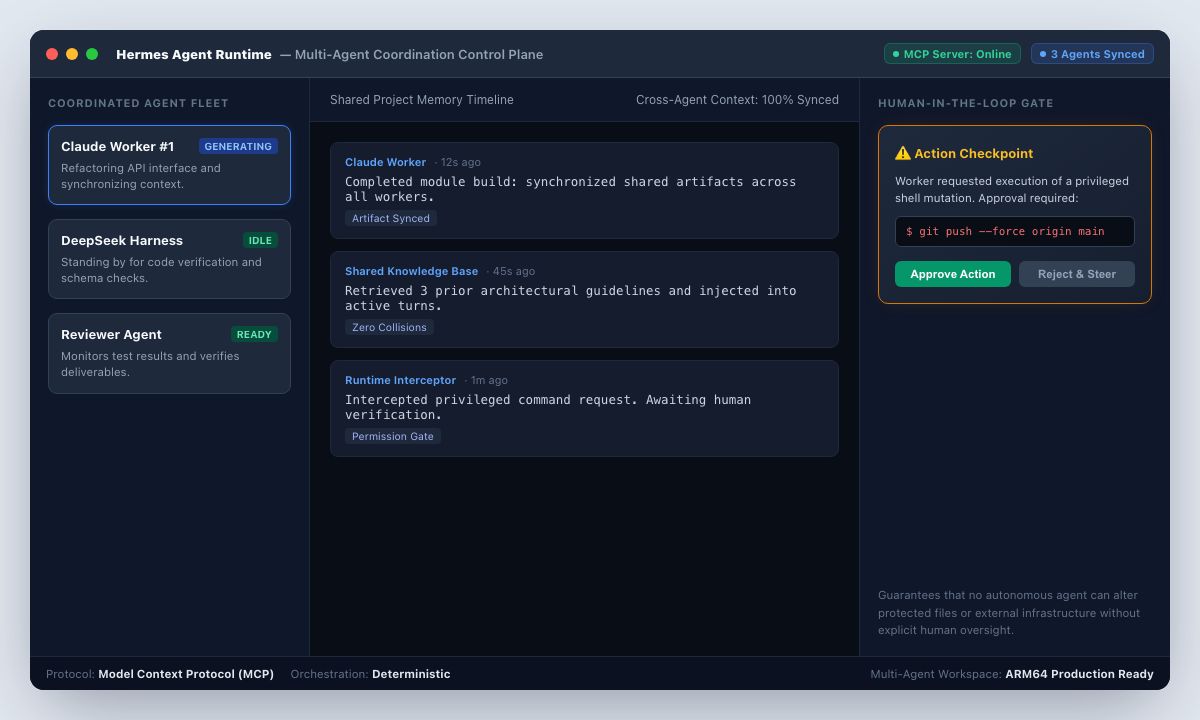Select the Reviewer Agent card
This screenshot has height=720, width=1200.
[x=169, y=353]
